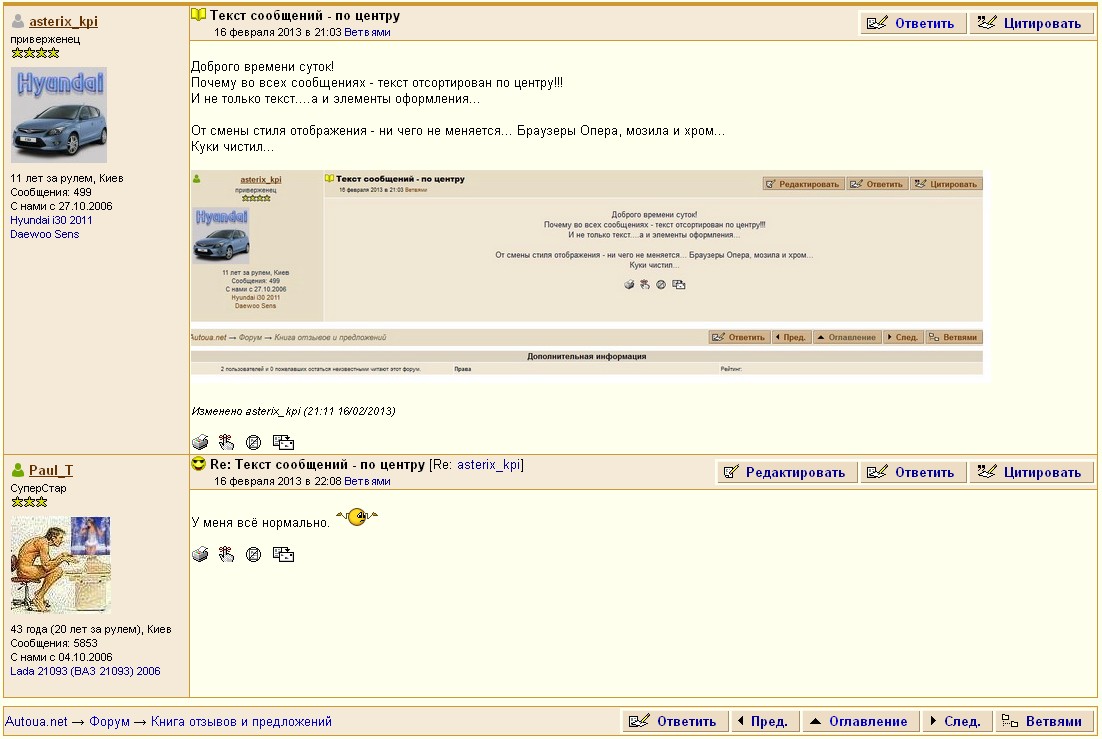Viewport: 1102px width, 739px height.
Task: Open the Hyundai i30 2011 car link
Action: tap(51, 220)
